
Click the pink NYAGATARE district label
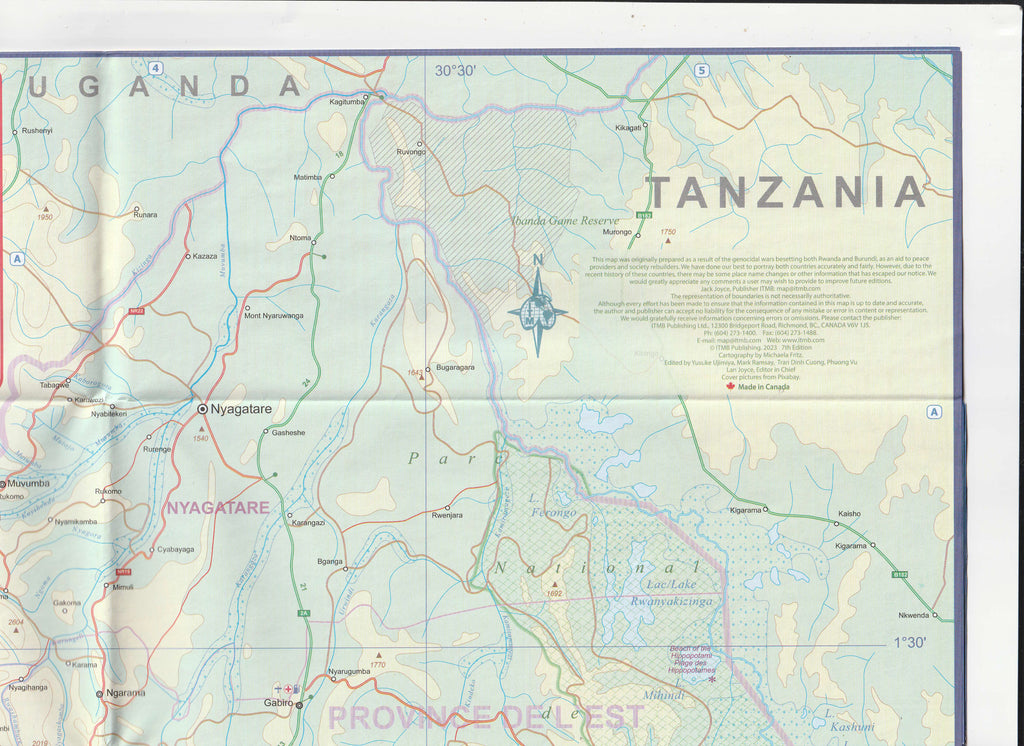tap(217, 508)
